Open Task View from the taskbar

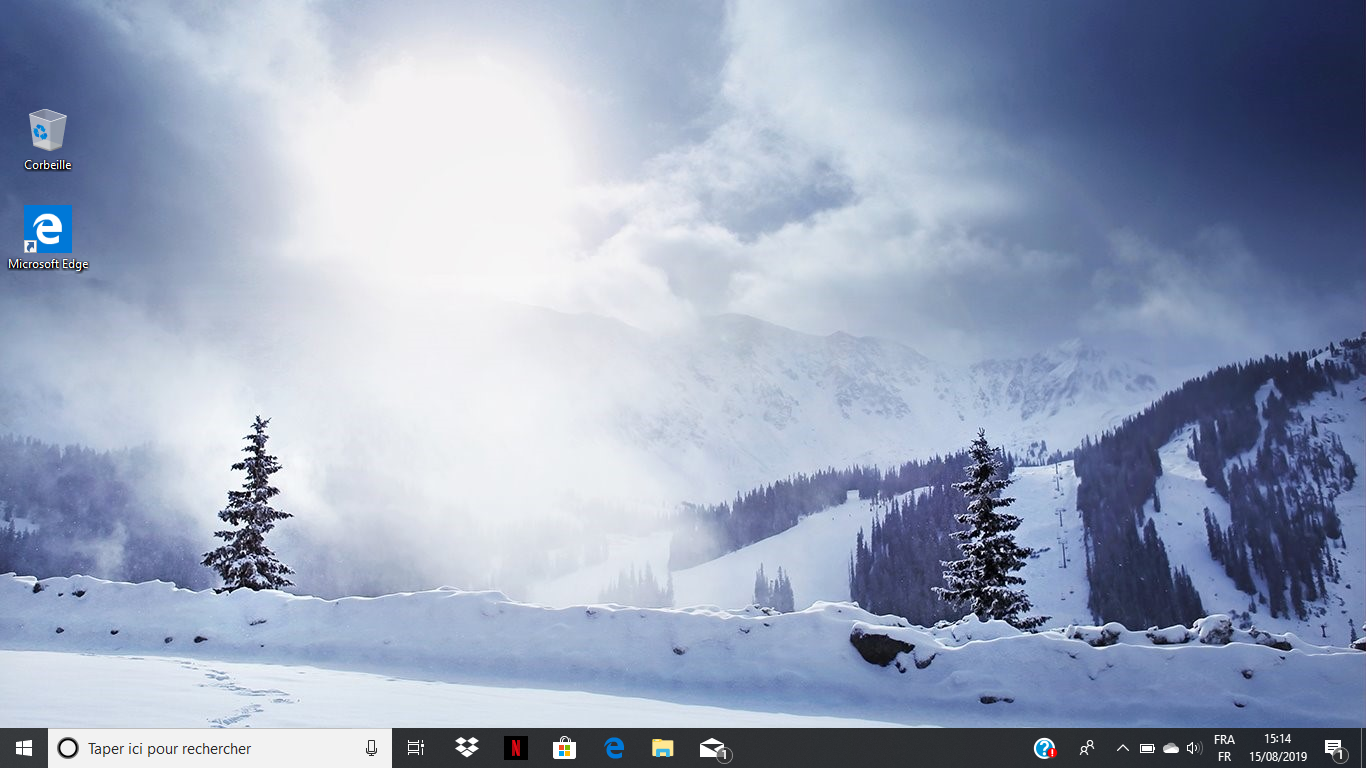pos(416,748)
